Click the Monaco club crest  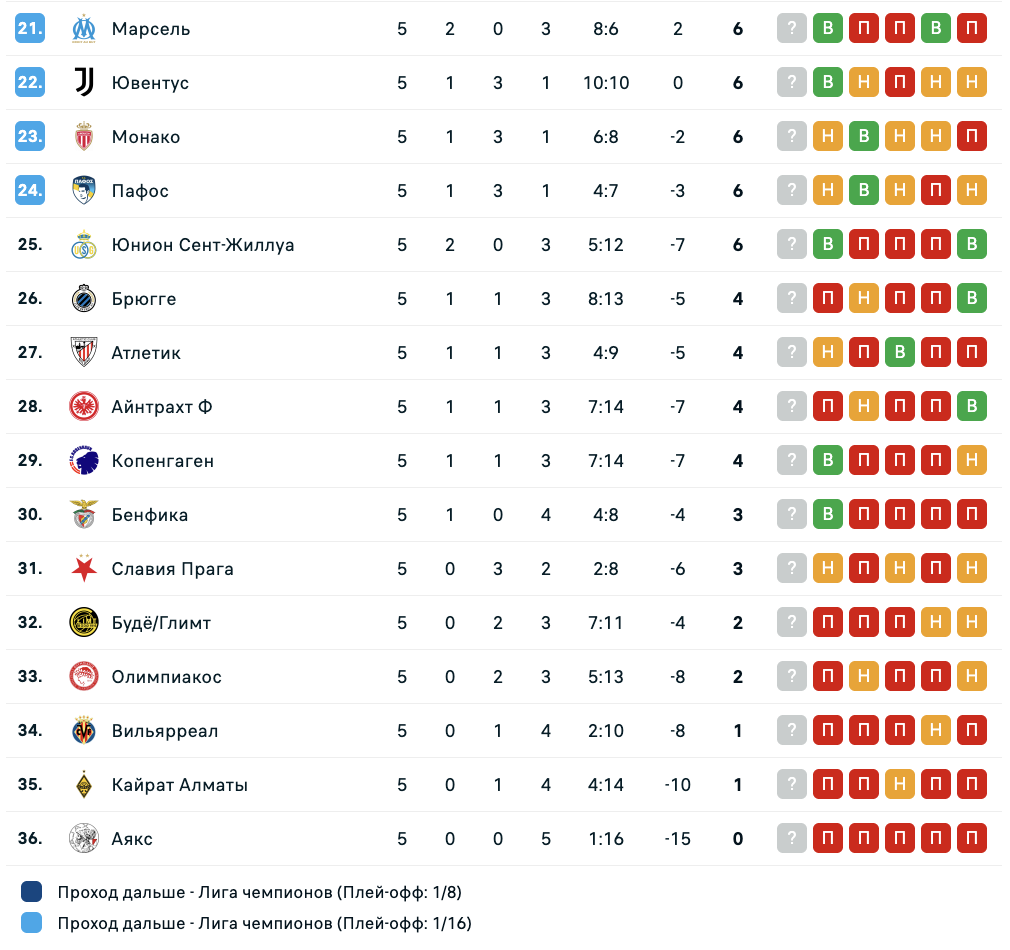[83, 137]
